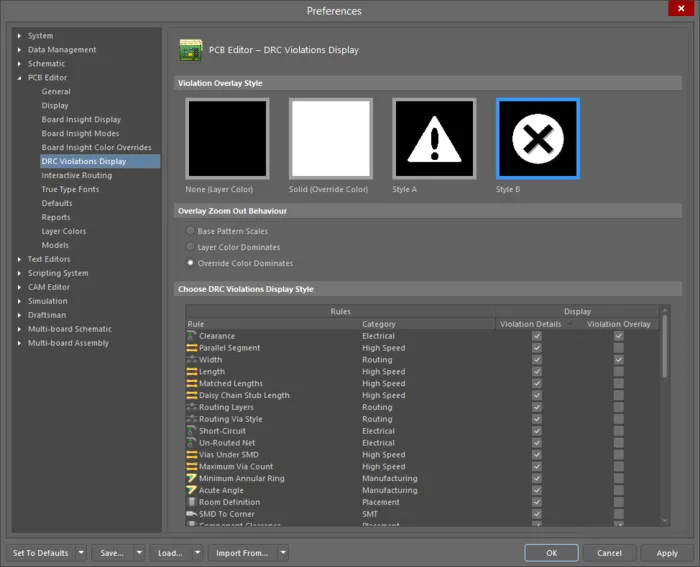This screenshot has width=700, height=567.
Task: Click the Vias Under SMD rule icon
Action: [x=192, y=455]
